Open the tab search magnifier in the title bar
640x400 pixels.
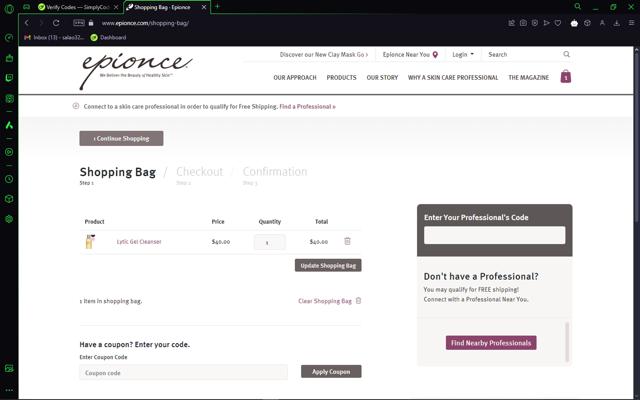click(x=578, y=7)
